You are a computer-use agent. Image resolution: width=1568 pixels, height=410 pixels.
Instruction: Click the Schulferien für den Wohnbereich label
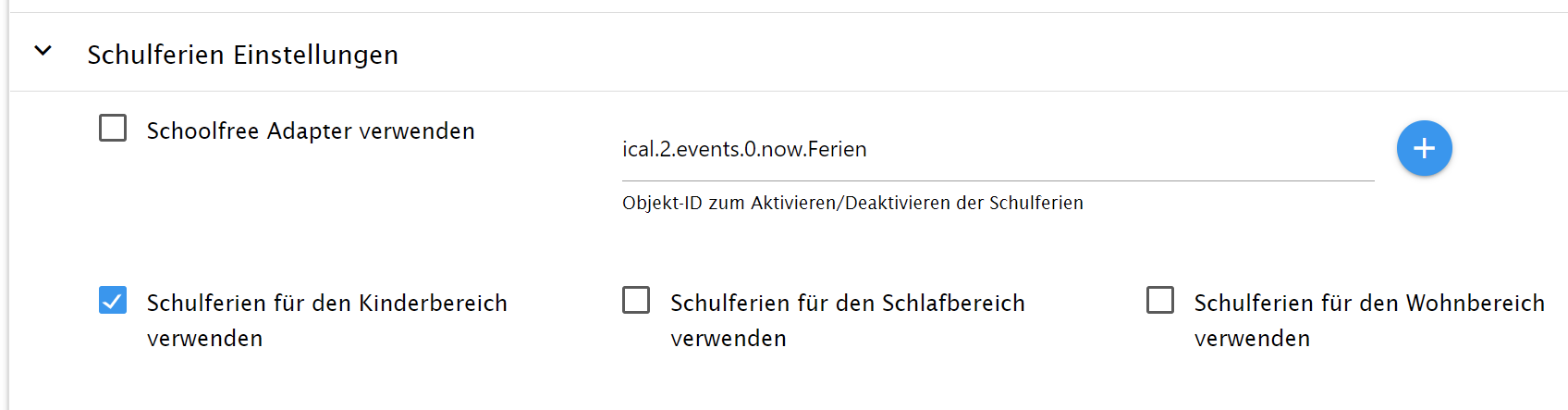(x=1369, y=320)
